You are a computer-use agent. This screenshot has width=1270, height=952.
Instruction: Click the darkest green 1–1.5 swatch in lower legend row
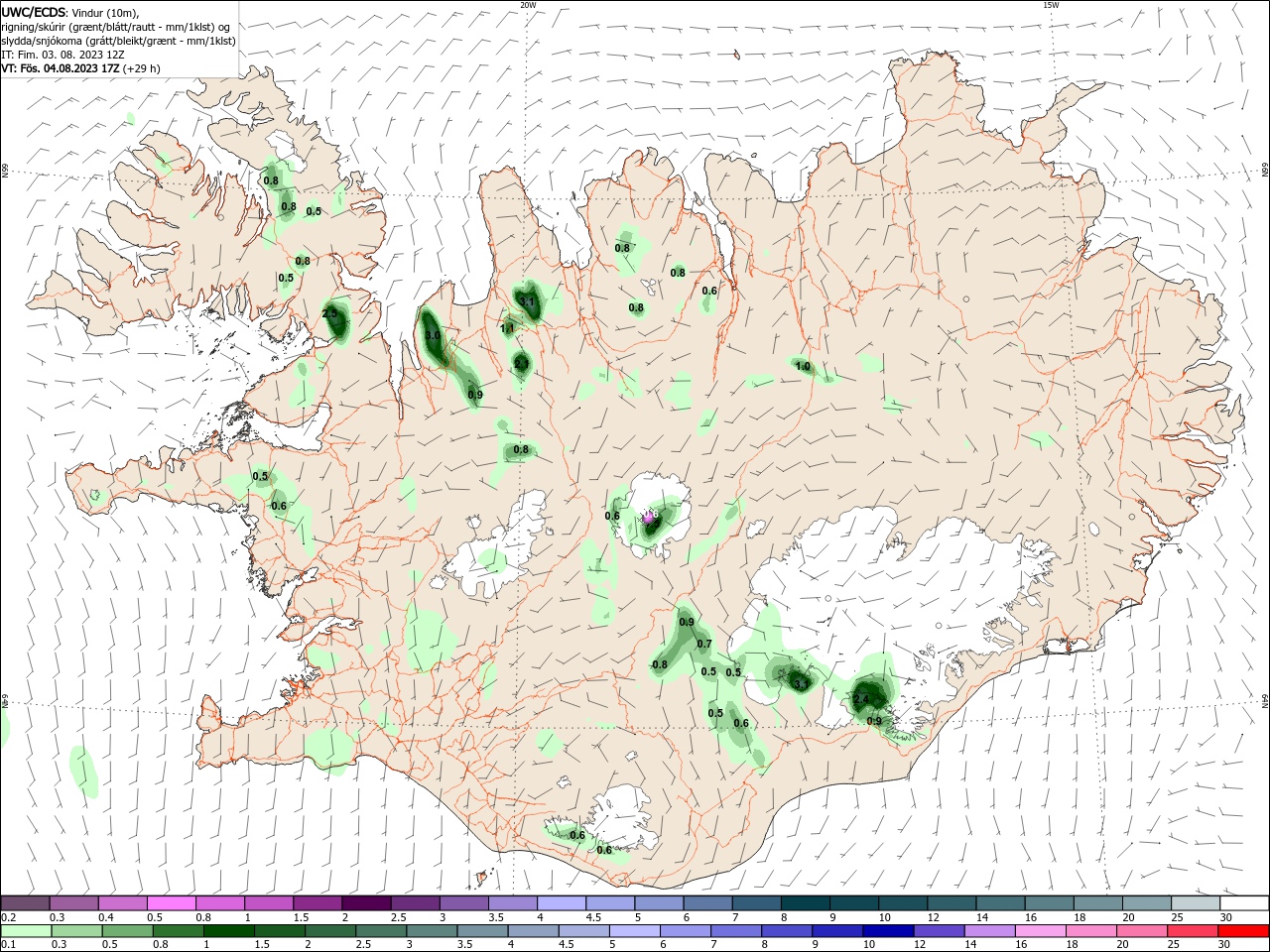(229, 931)
